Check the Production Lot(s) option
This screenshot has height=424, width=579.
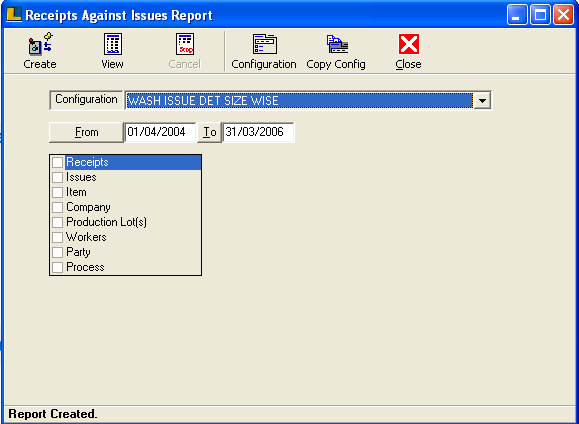[x=58, y=222]
